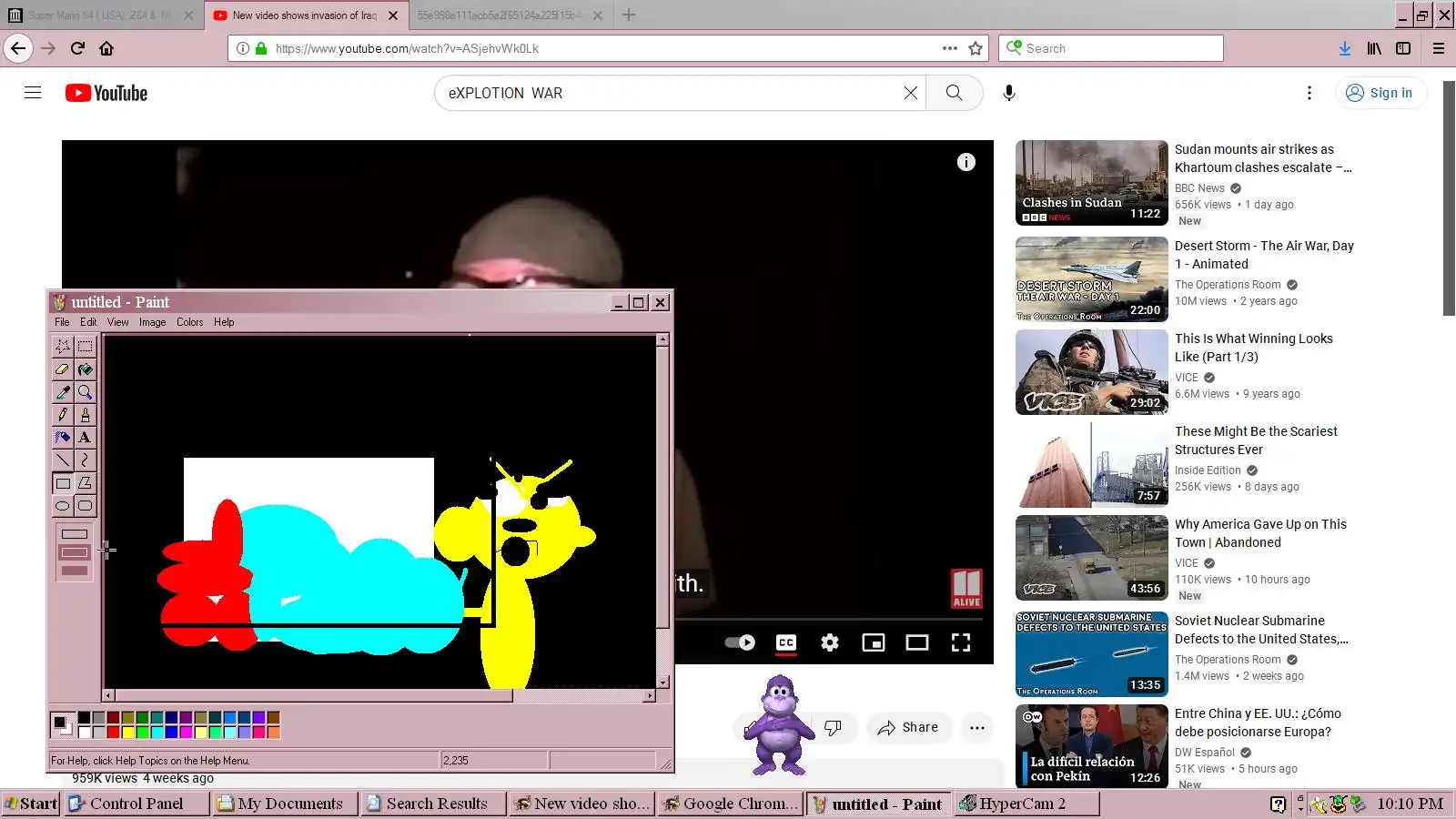Switch to Control Panel in the taskbar
1456x819 pixels.
pos(136,804)
